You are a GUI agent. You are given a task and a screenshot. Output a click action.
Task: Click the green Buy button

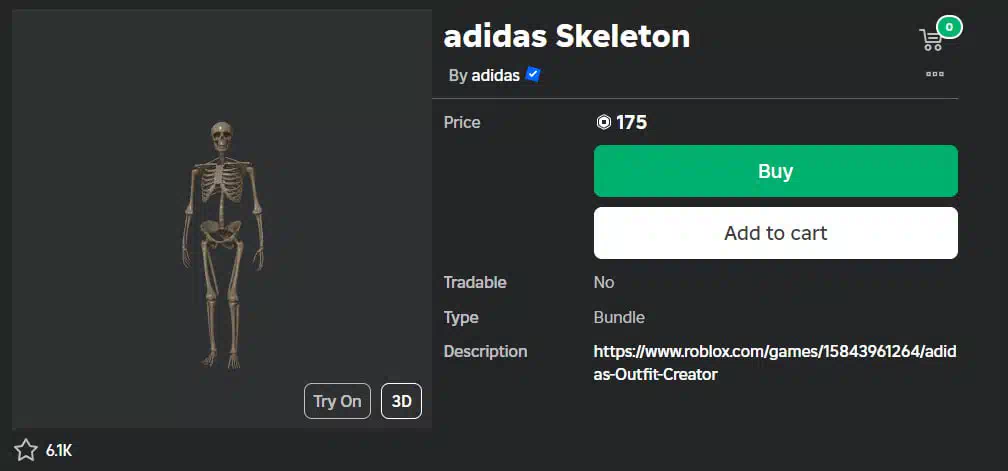tap(776, 171)
